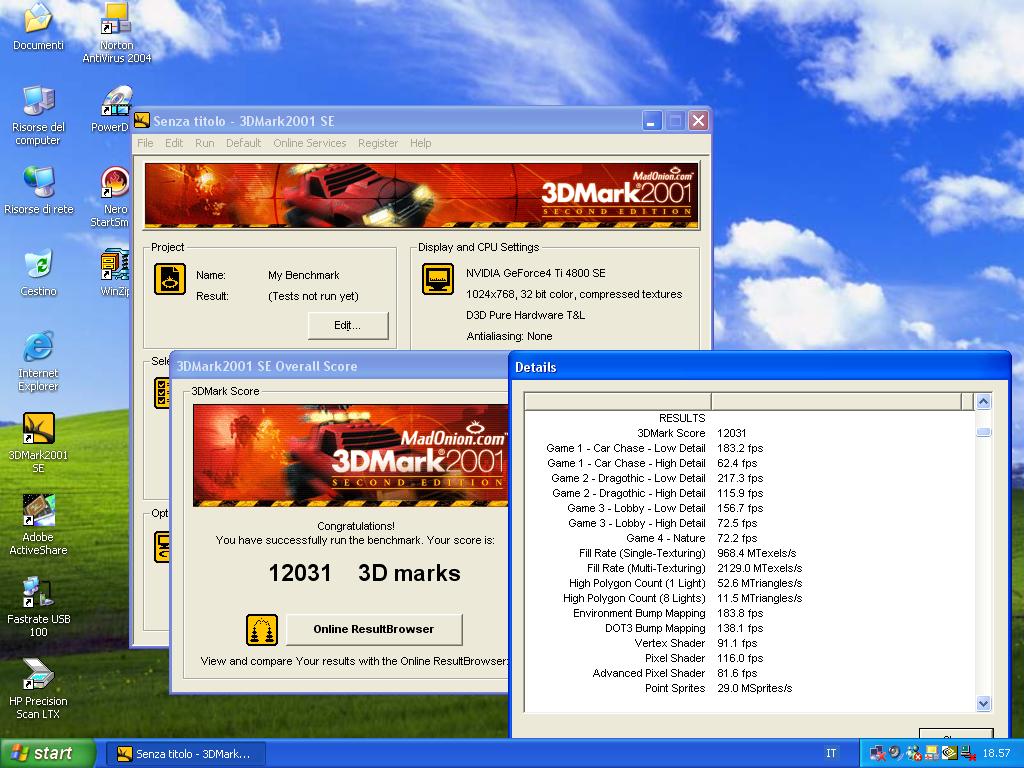Image resolution: width=1024 pixels, height=768 pixels.
Task: Open Risorse di rete icon
Action: (x=38, y=190)
